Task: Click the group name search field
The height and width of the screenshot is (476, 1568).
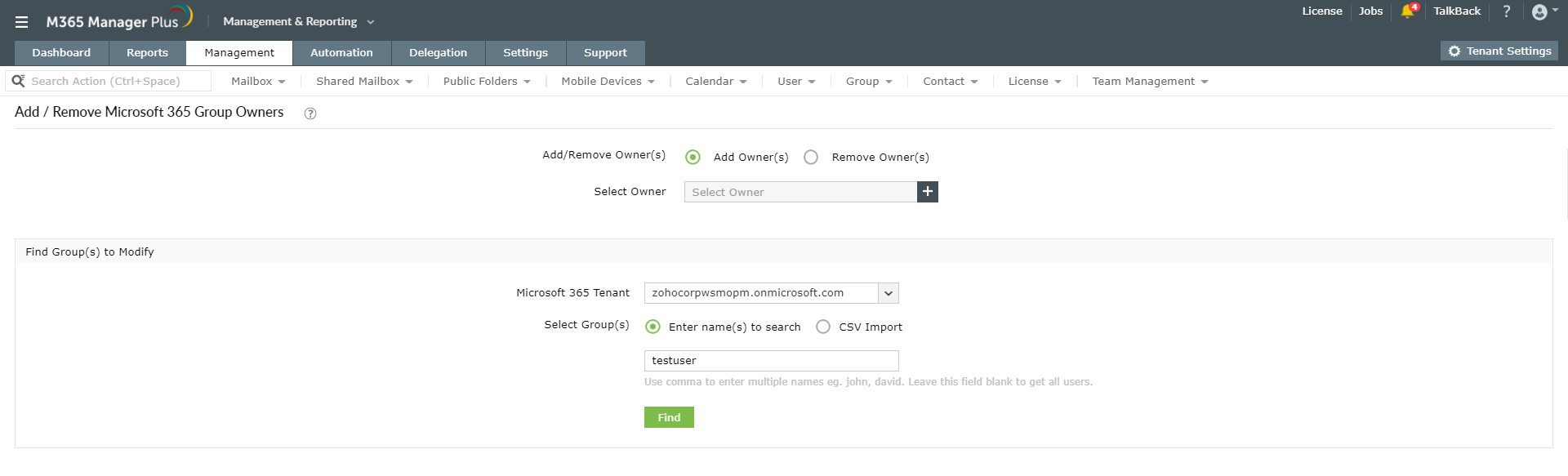Action: click(x=771, y=361)
